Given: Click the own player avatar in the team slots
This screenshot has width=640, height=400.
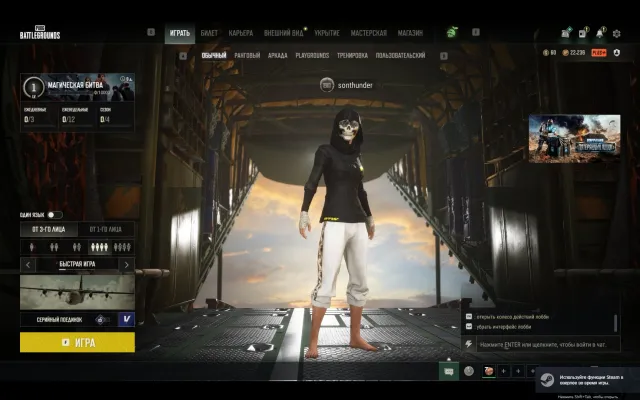Looking at the screenshot, I should coord(489,371).
